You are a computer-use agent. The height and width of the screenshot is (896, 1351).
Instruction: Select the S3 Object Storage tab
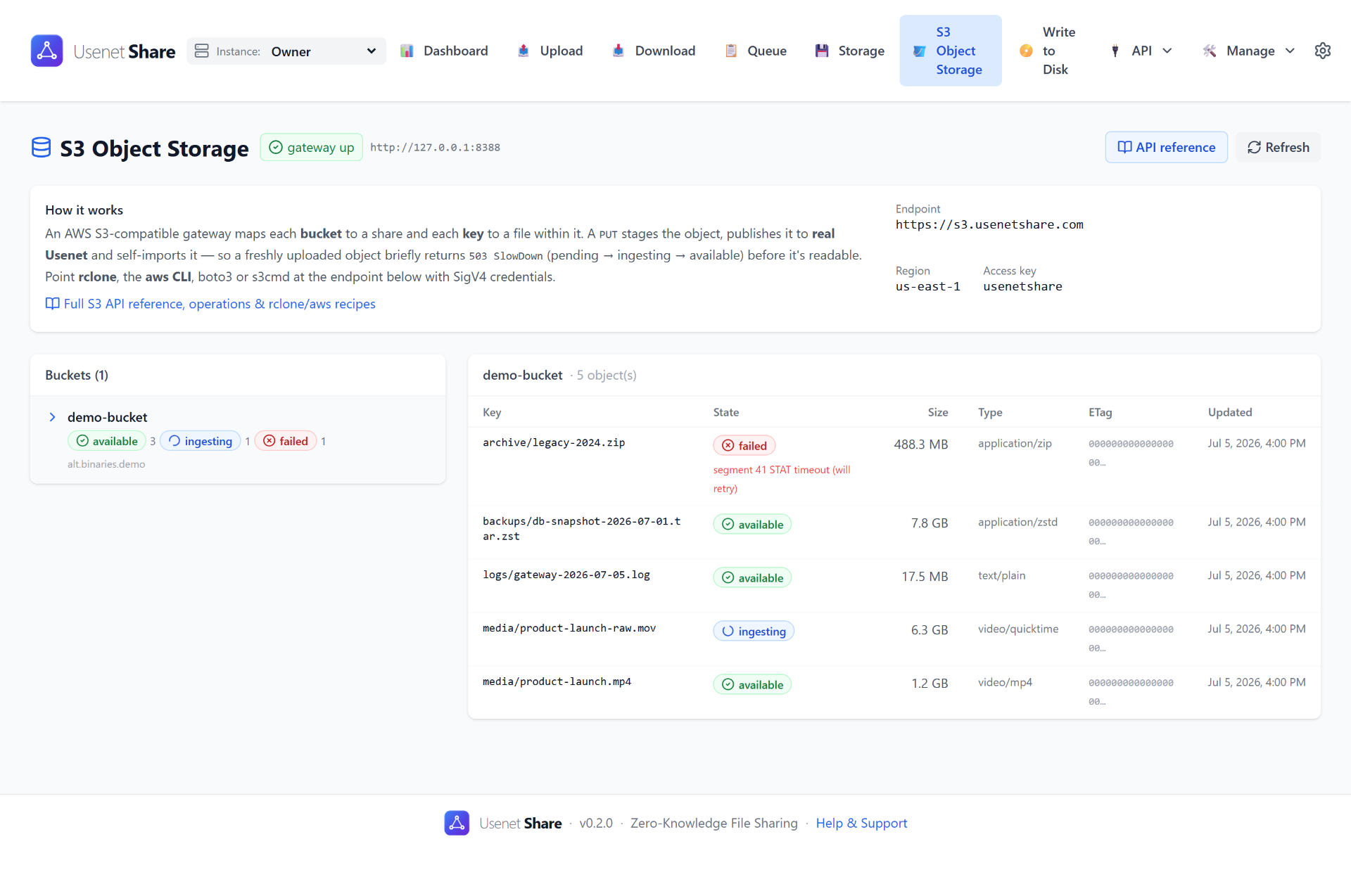click(951, 51)
